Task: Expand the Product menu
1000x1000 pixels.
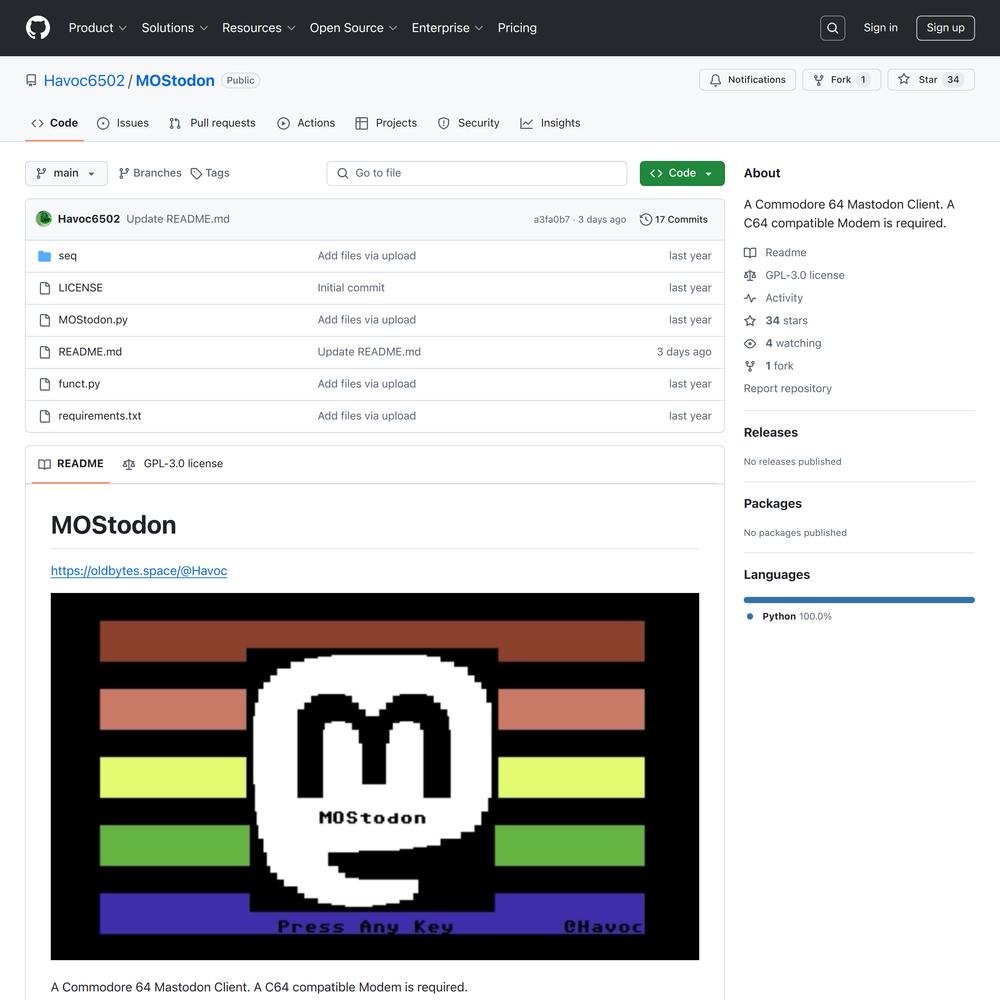Action: [98, 28]
